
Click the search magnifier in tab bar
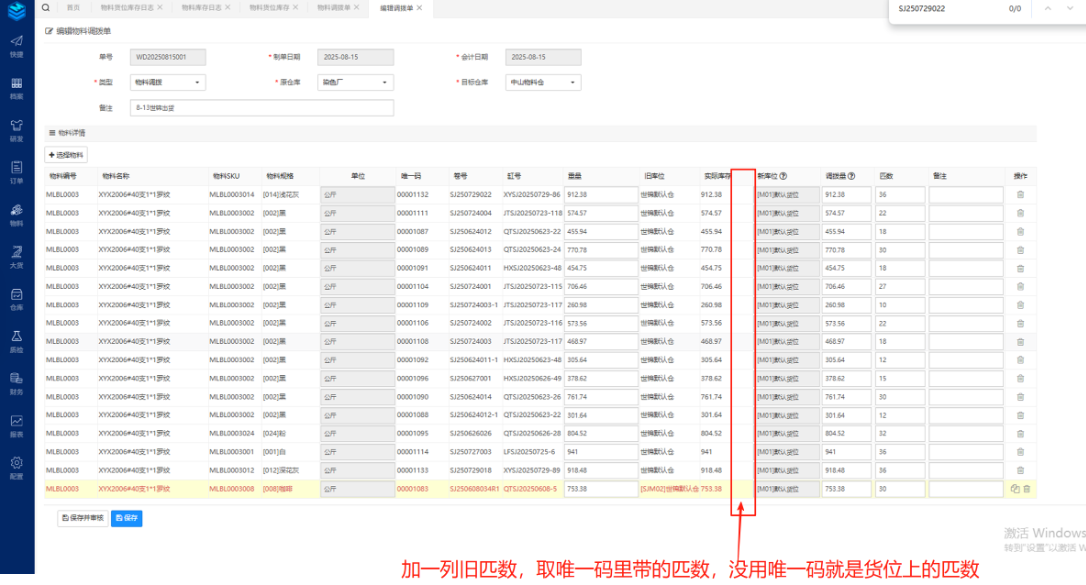click(x=47, y=8)
